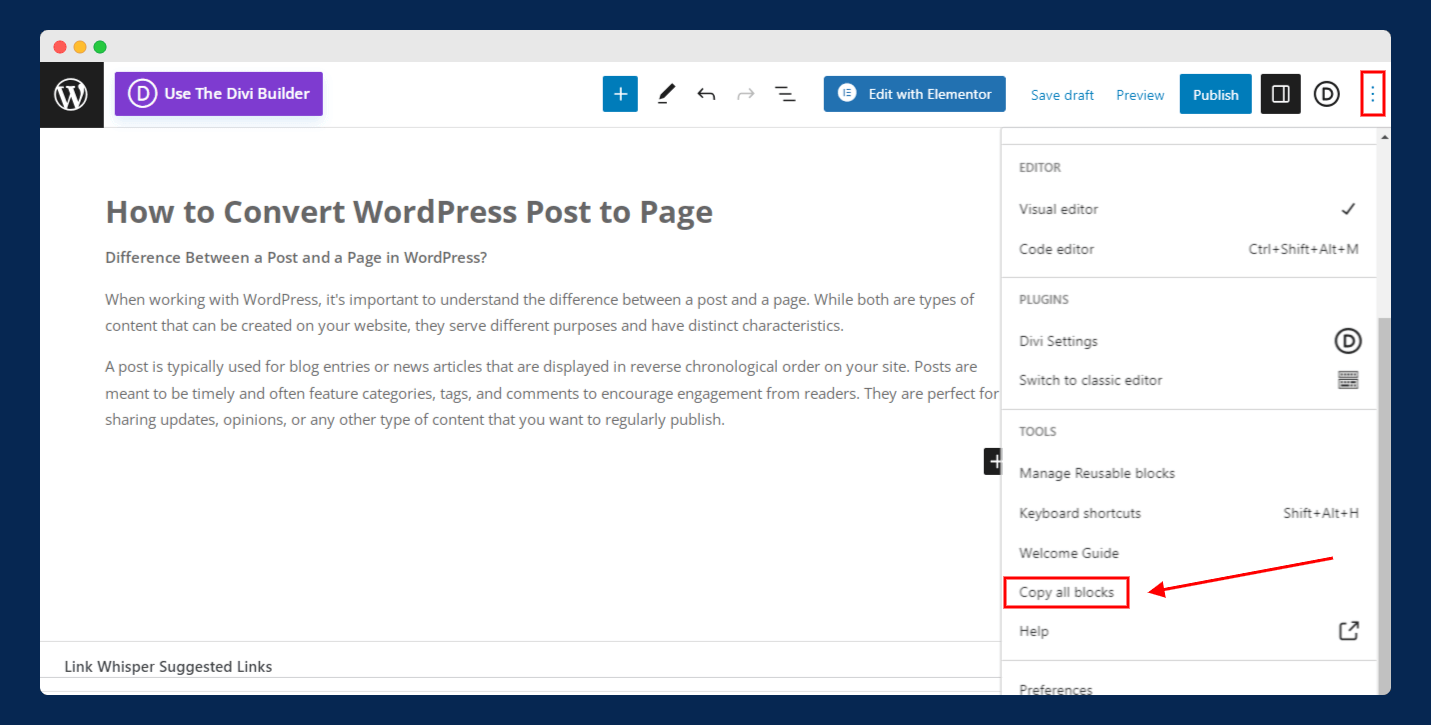Click Use The Divi Builder button
This screenshot has width=1431, height=725.
[219, 94]
